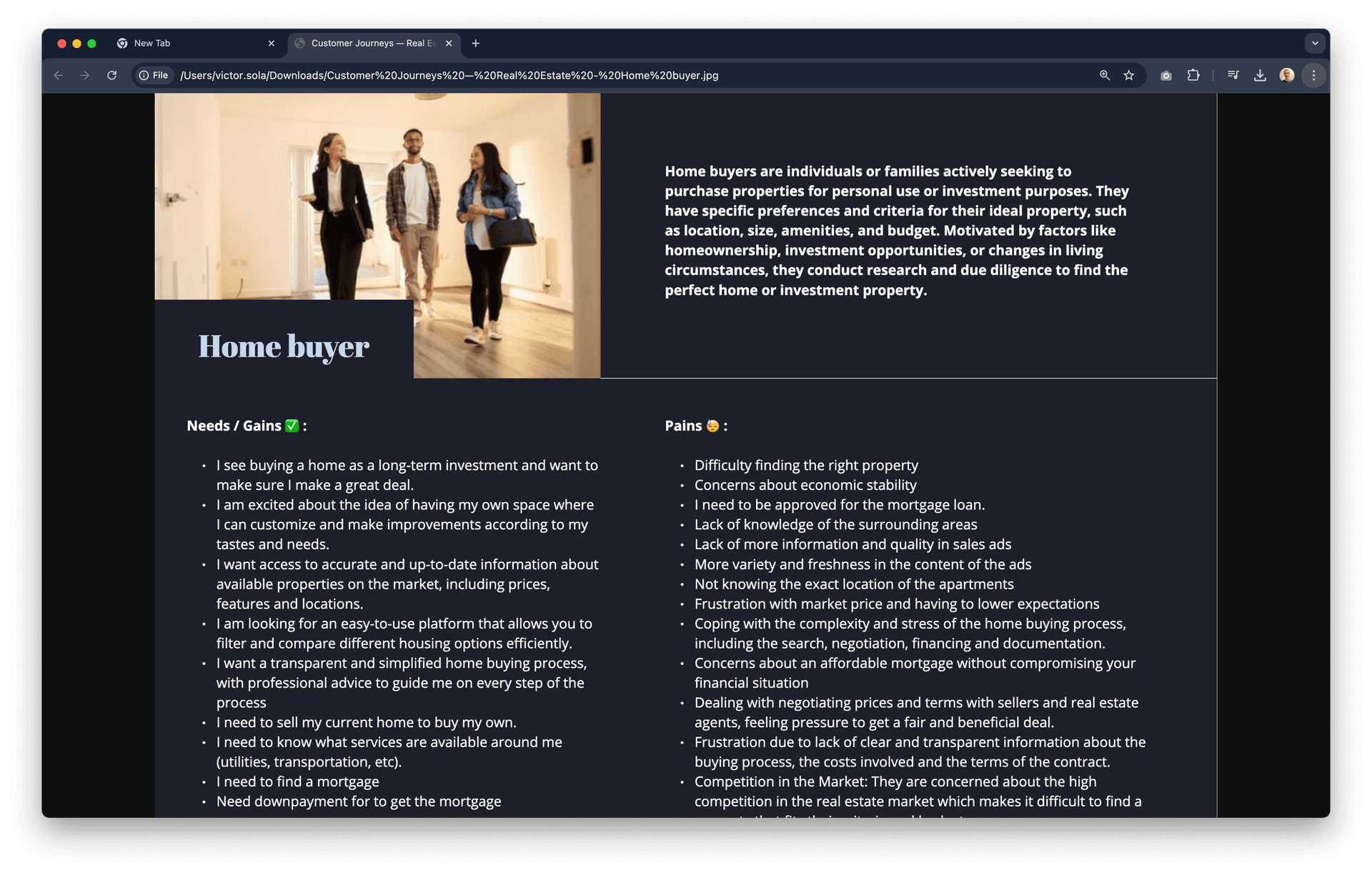Viewport: 1372px width, 873px height.
Task: Reload the page with the refresh icon
Action: pos(112,75)
